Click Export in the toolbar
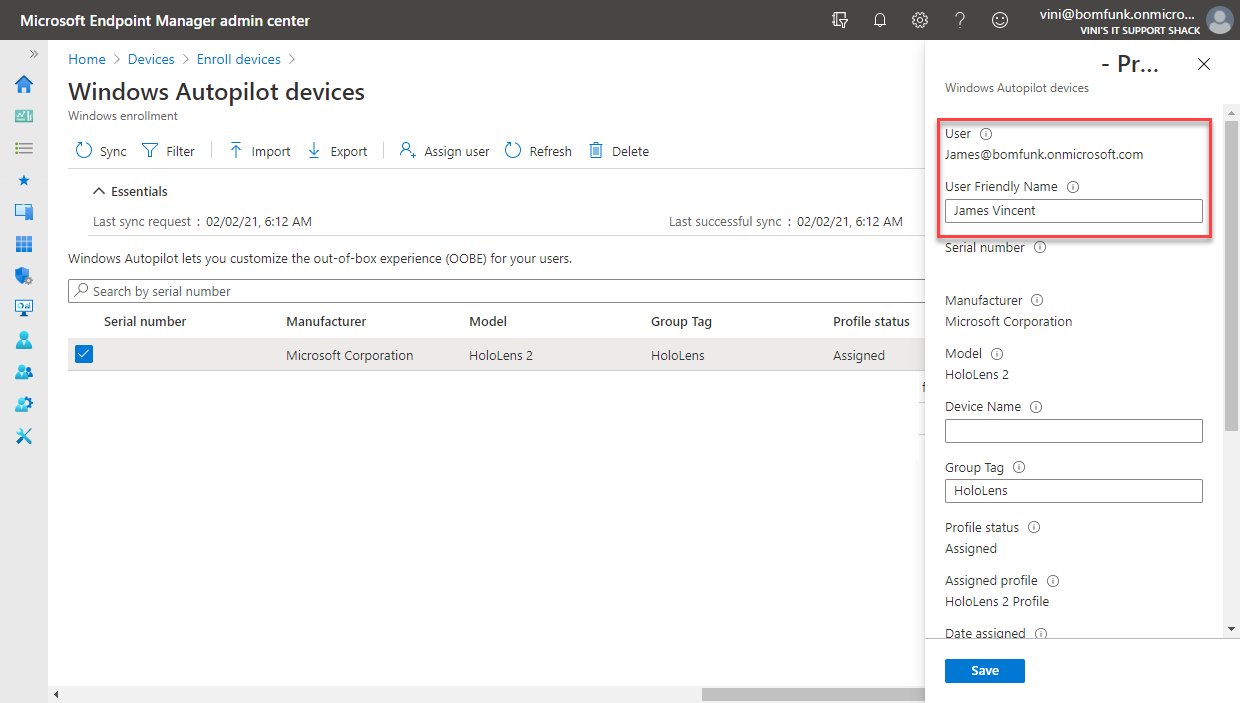 coord(337,151)
